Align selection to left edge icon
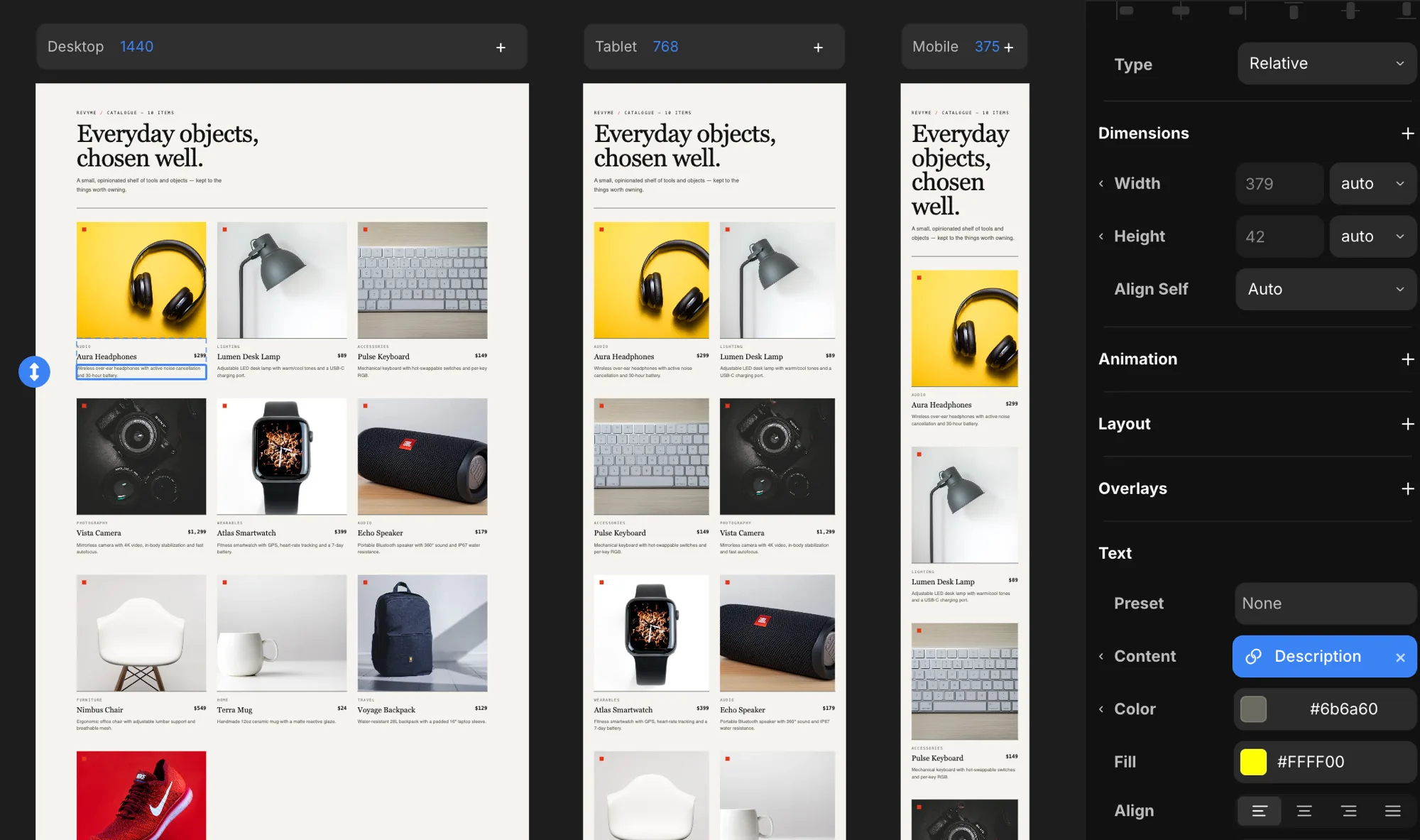Image resolution: width=1420 pixels, height=840 pixels. [x=1125, y=10]
